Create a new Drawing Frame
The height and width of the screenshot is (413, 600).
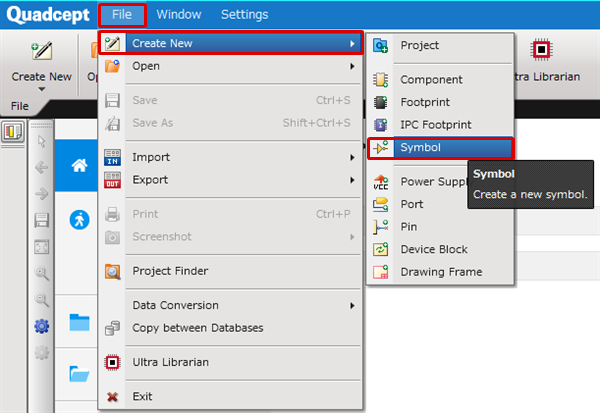pos(440,272)
